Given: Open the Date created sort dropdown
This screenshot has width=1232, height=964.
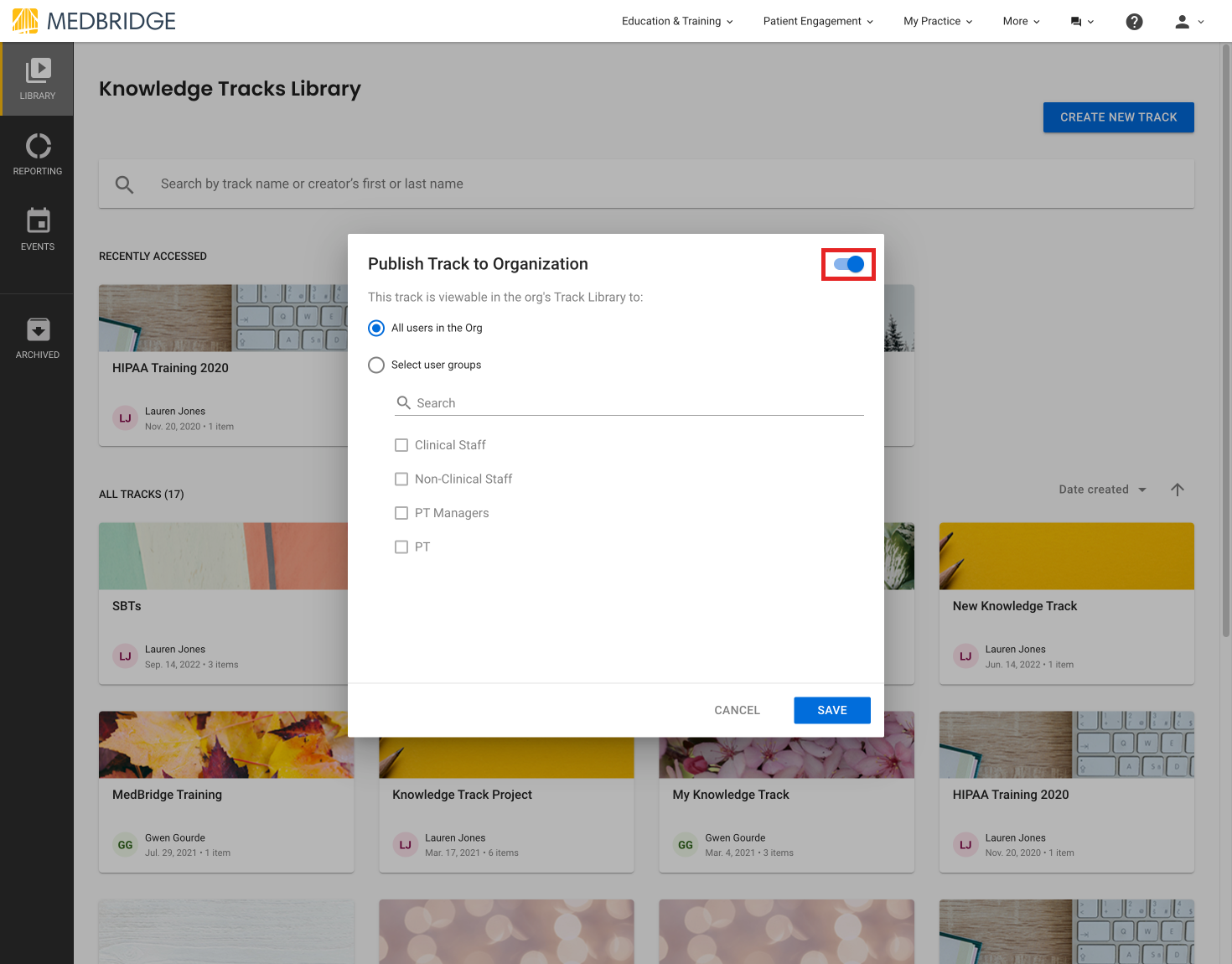Looking at the screenshot, I should click(x=1101, y=490).
